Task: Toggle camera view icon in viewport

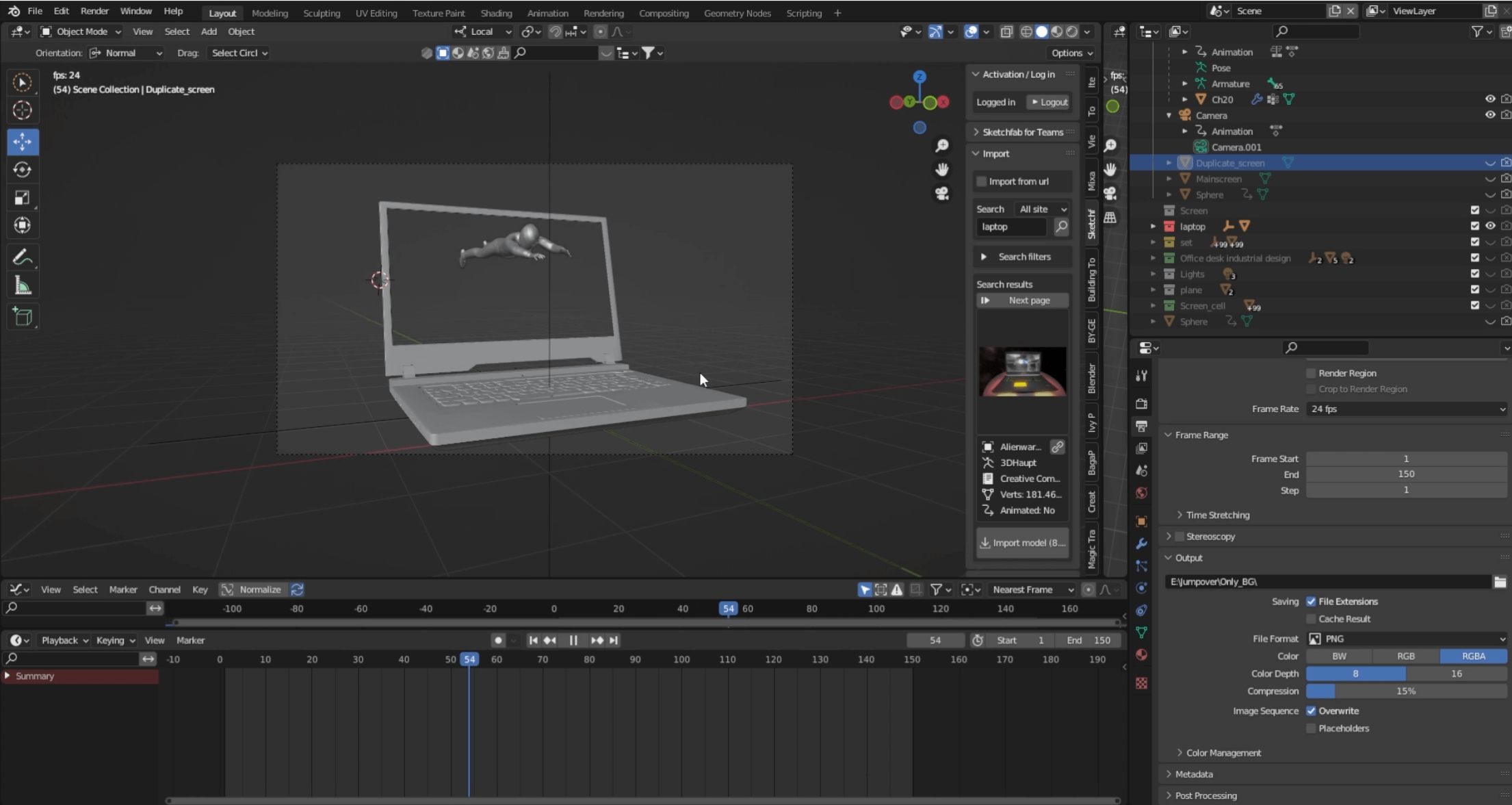Action: (x=942, y=194)
